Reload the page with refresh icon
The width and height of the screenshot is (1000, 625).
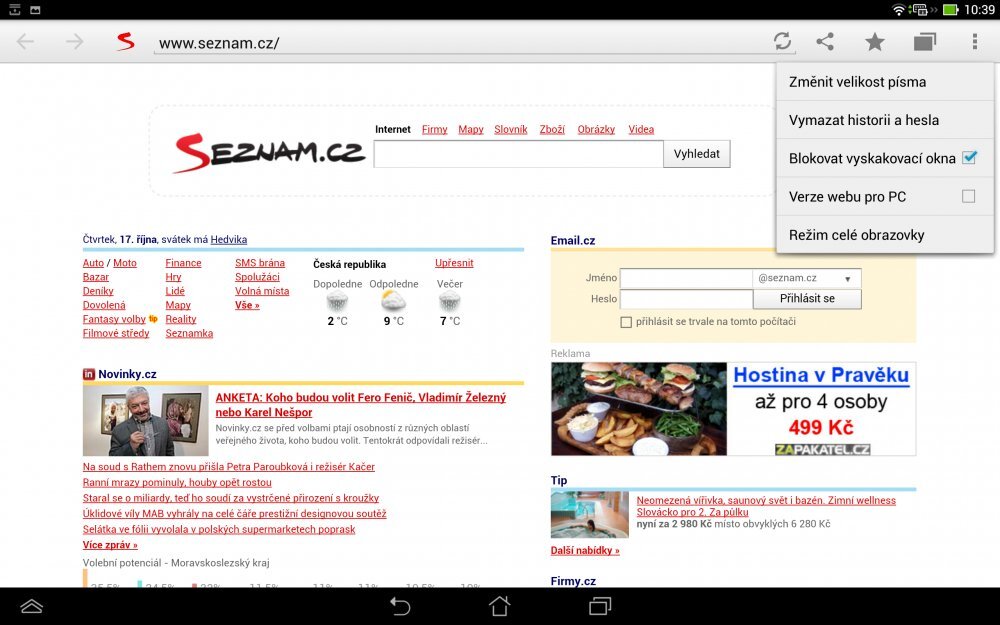(782, 42)
